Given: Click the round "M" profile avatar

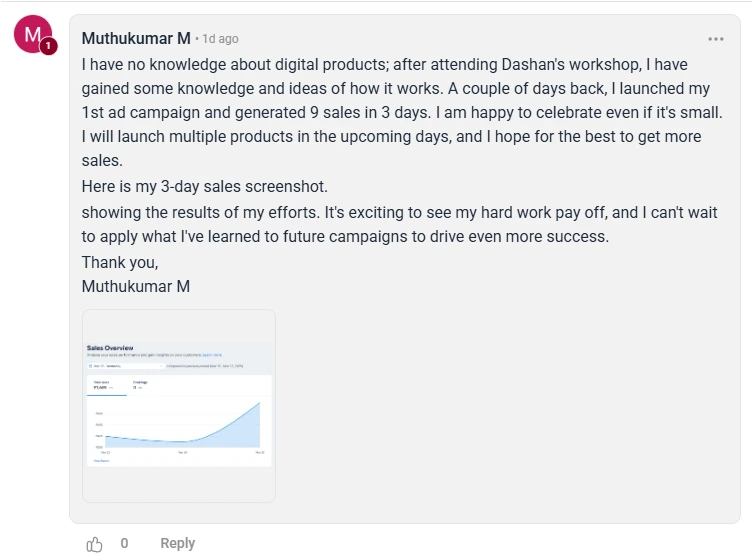Looking at the screenshot, I should pyautogui.click(x=32, y=37).
